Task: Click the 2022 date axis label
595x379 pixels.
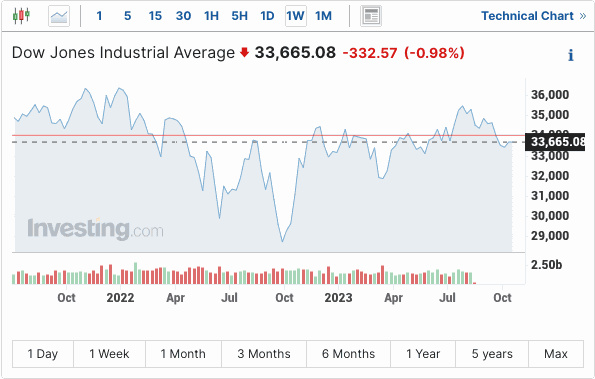Action: point(120,298)
